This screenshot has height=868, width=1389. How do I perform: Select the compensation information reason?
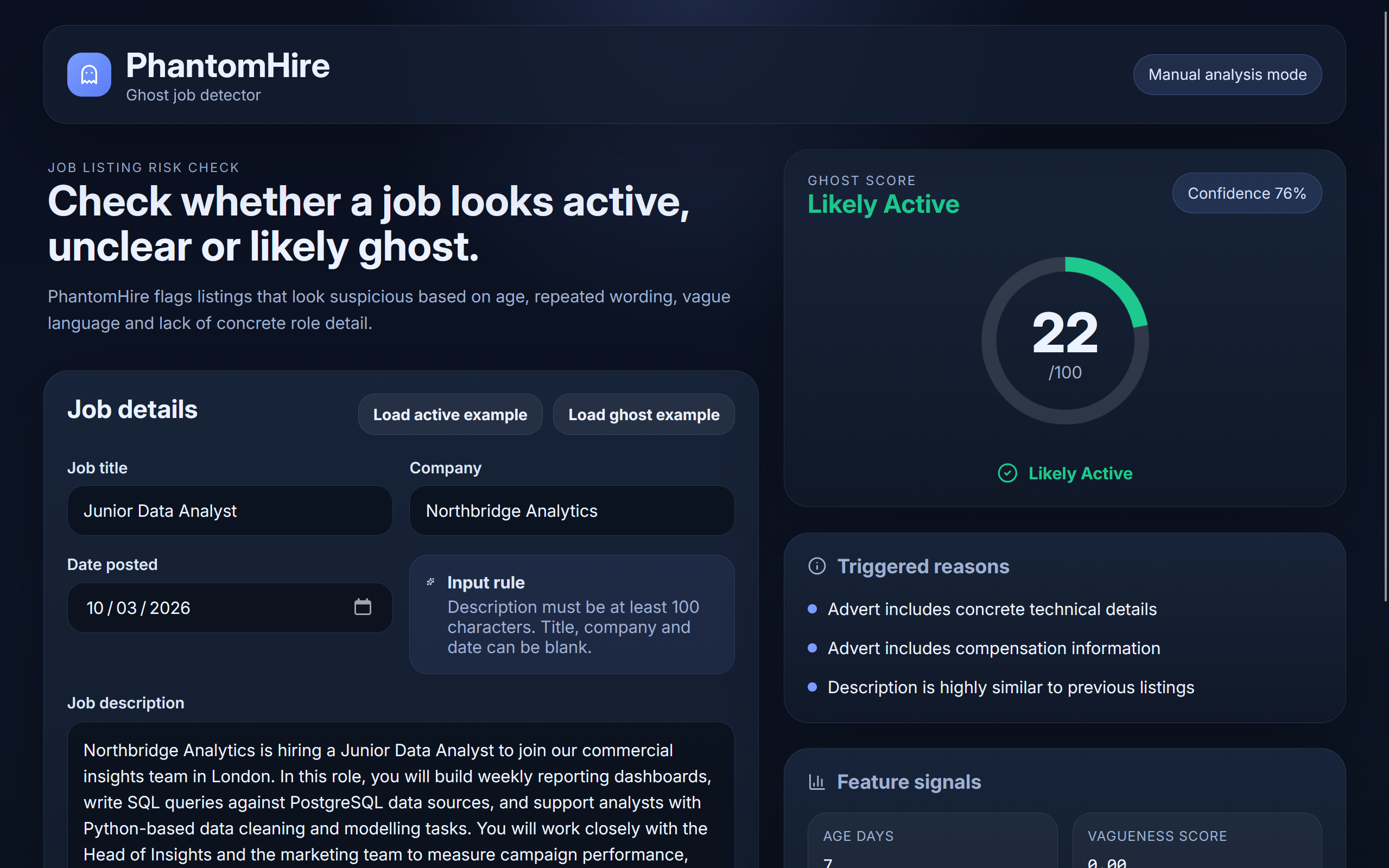click(993, 648)
